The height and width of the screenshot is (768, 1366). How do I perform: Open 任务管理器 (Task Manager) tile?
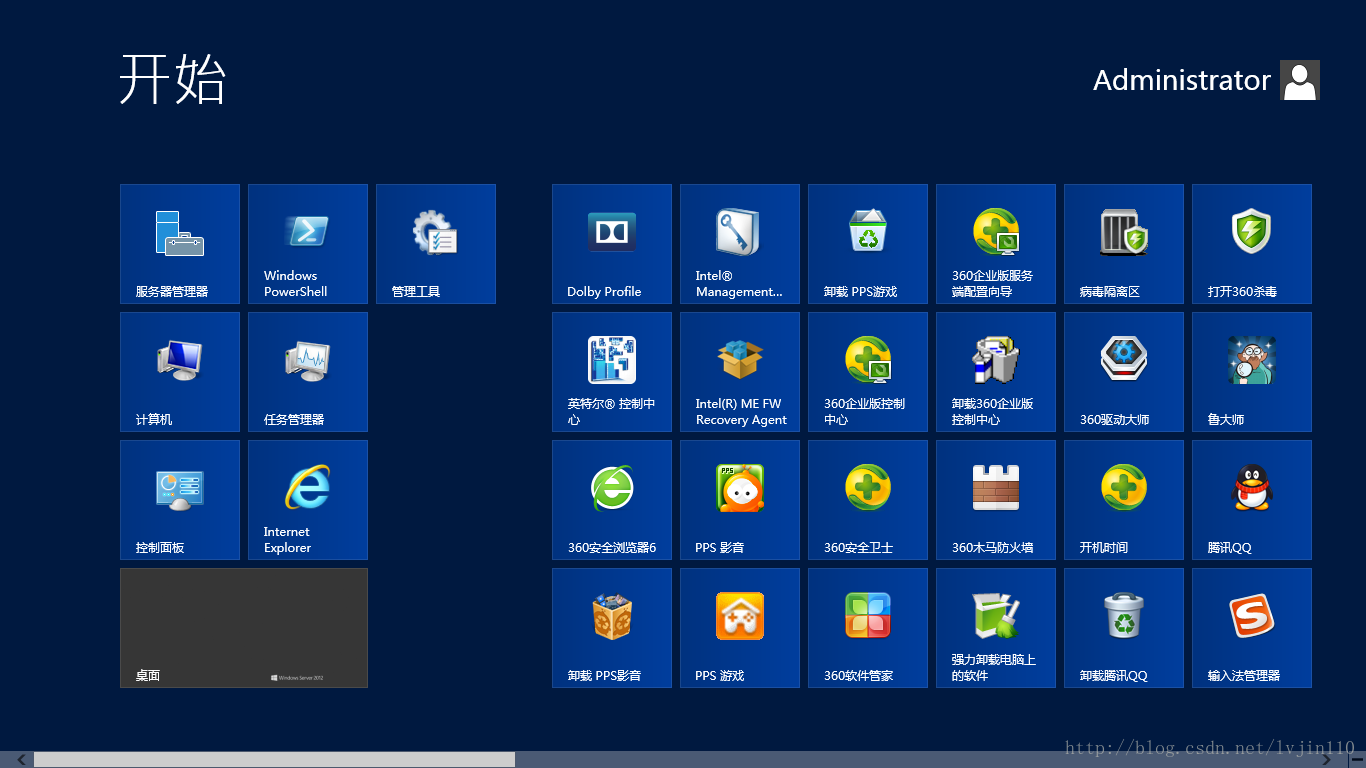pyautogui.click(x=308, y=372)
